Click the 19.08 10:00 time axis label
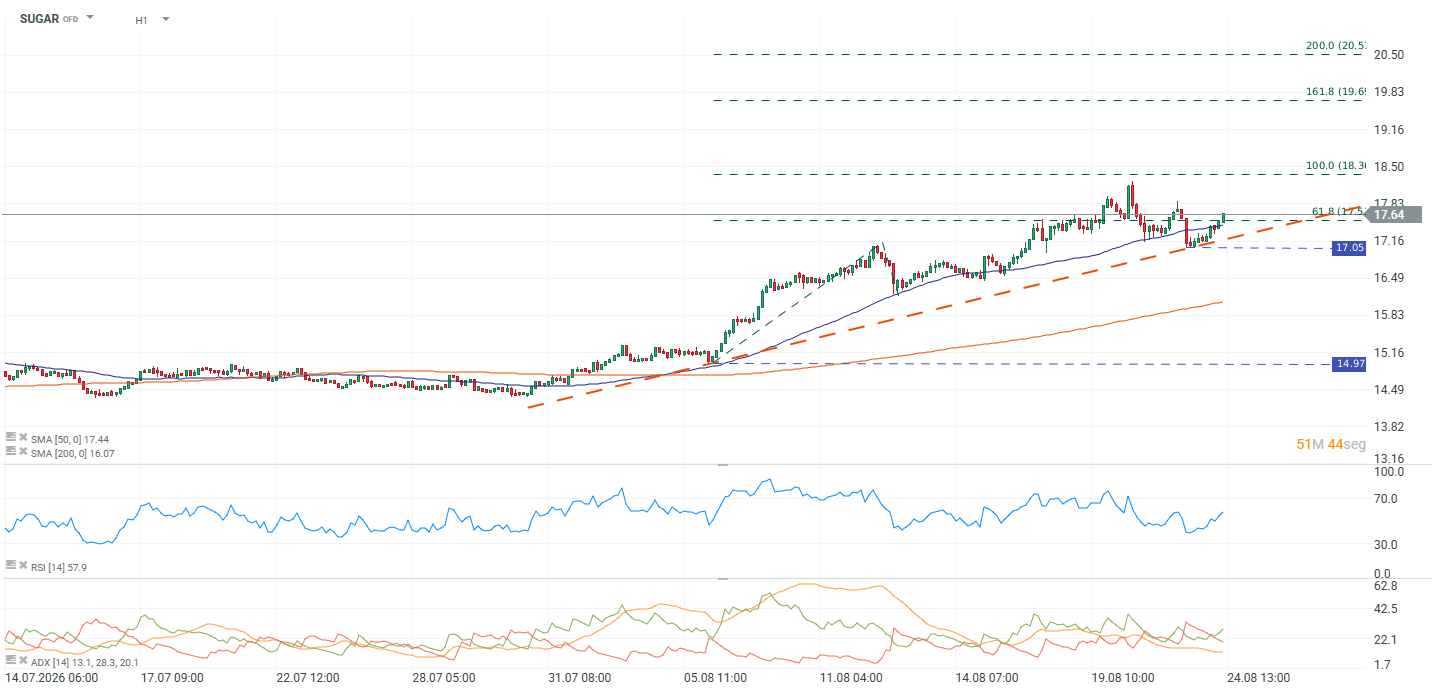1434x694 pixels. (x=1122, y=678)
